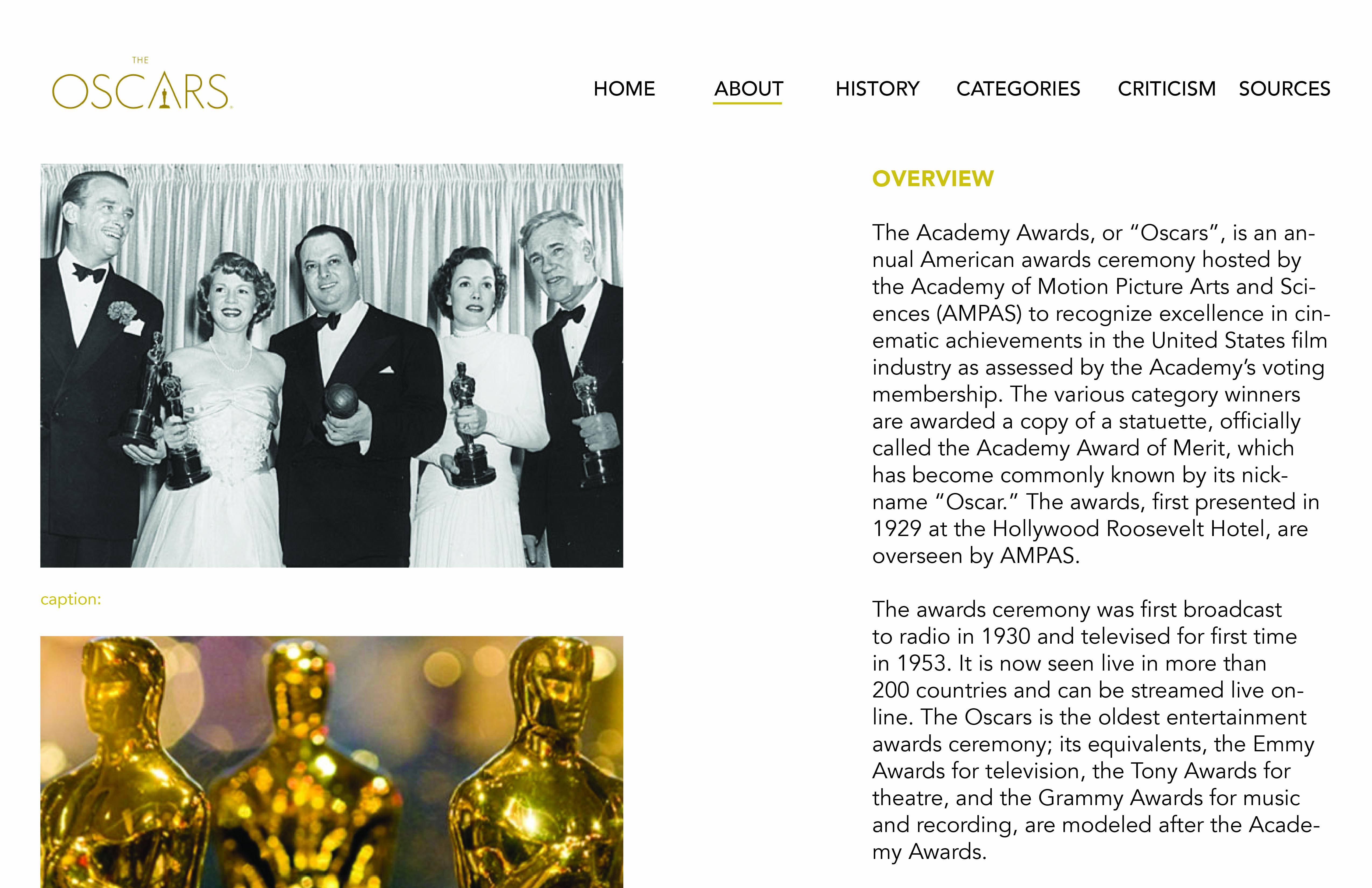Navigate to the CRITICISM page
This screenshot has height=888, width=1372.
point(1167,89)
